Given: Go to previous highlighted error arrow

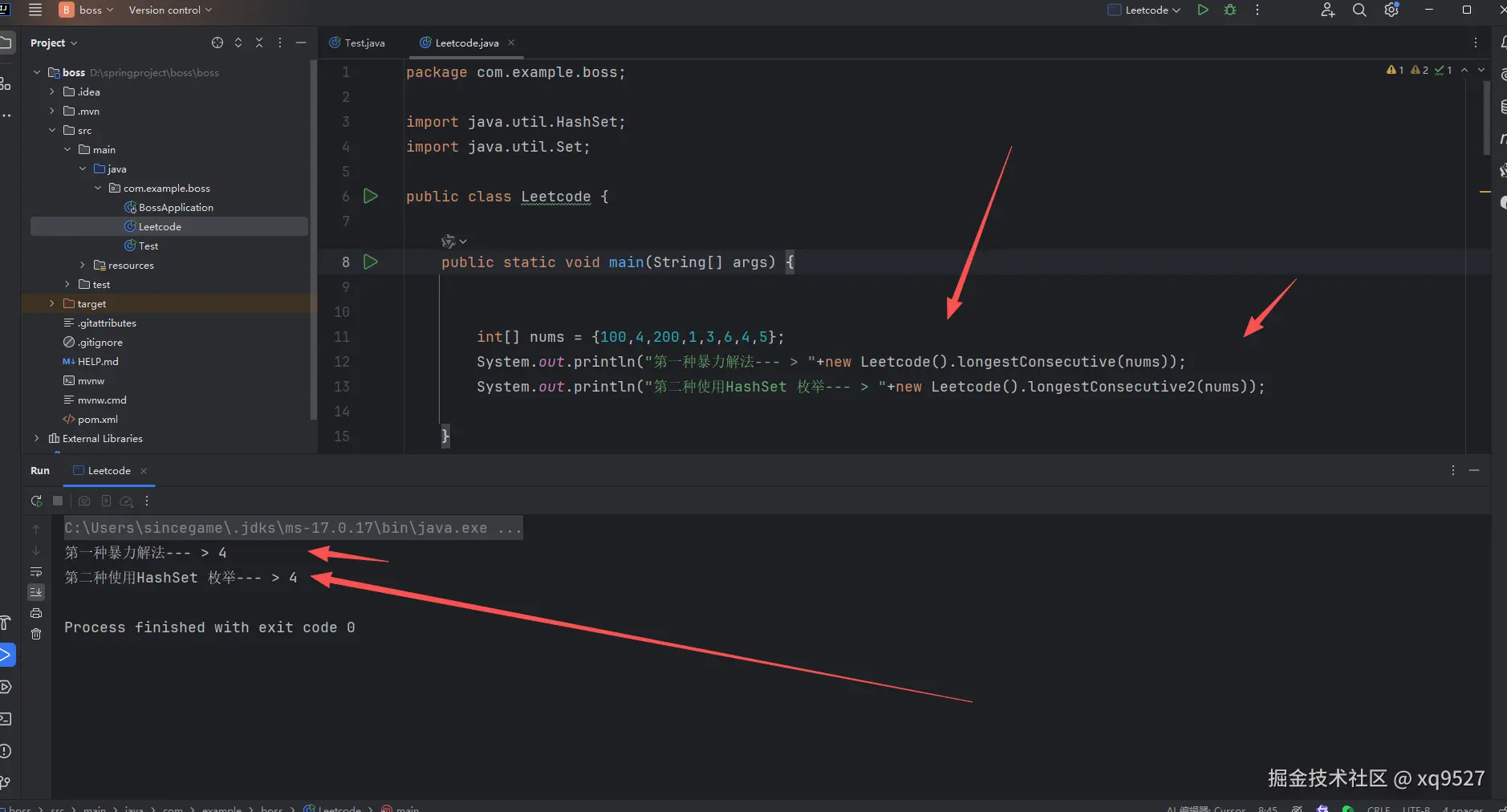Looking at the screenshot, I should point(1465,71).
